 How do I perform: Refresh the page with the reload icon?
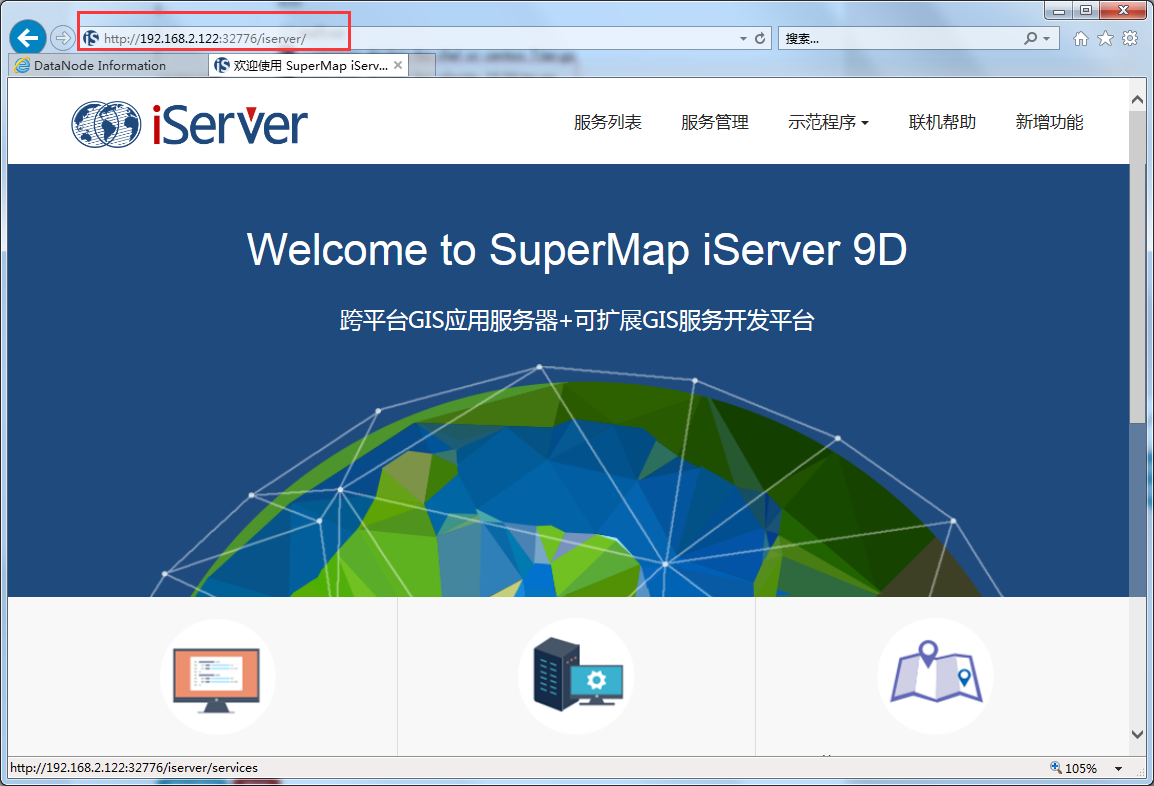(x=760, y=38)
